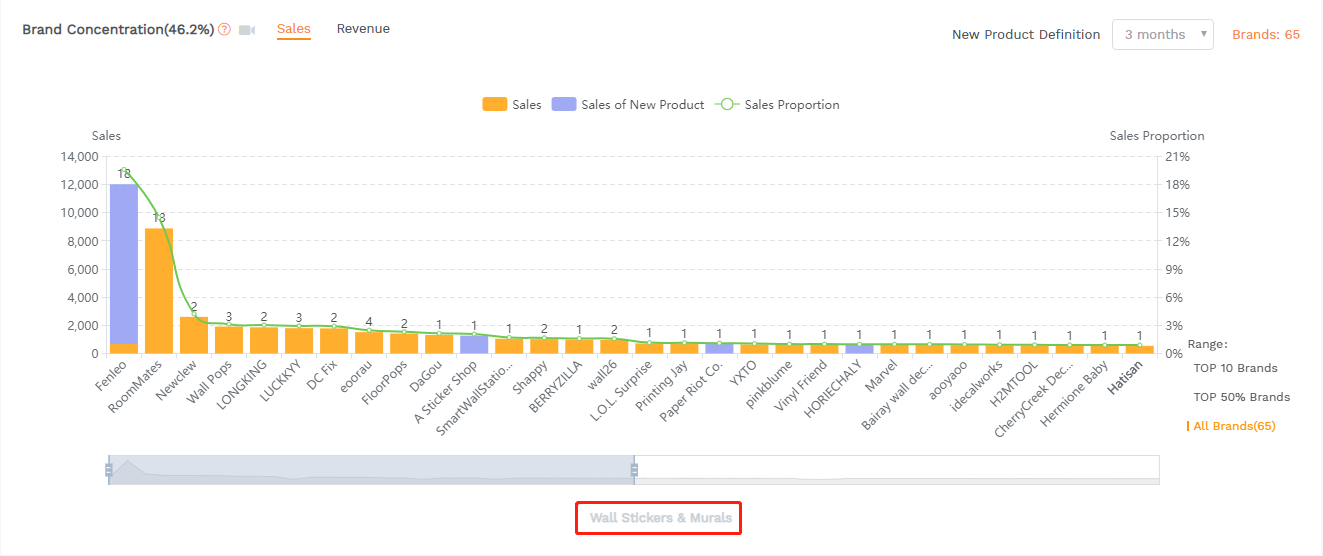Click the left handle of zoom slider

click(108, 470)
